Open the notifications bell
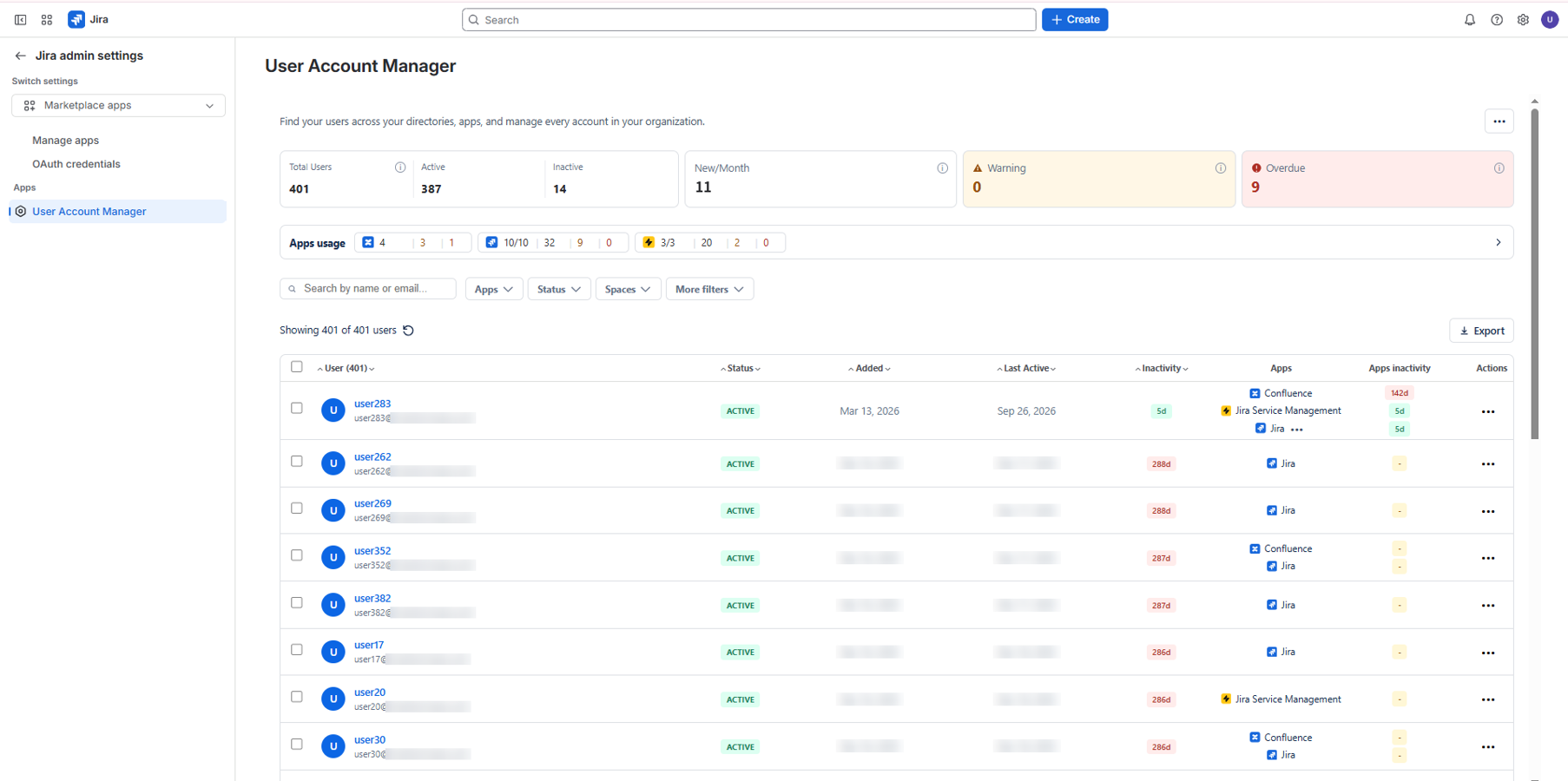This screenshot has width=1568, height=781. (1470, 19)
